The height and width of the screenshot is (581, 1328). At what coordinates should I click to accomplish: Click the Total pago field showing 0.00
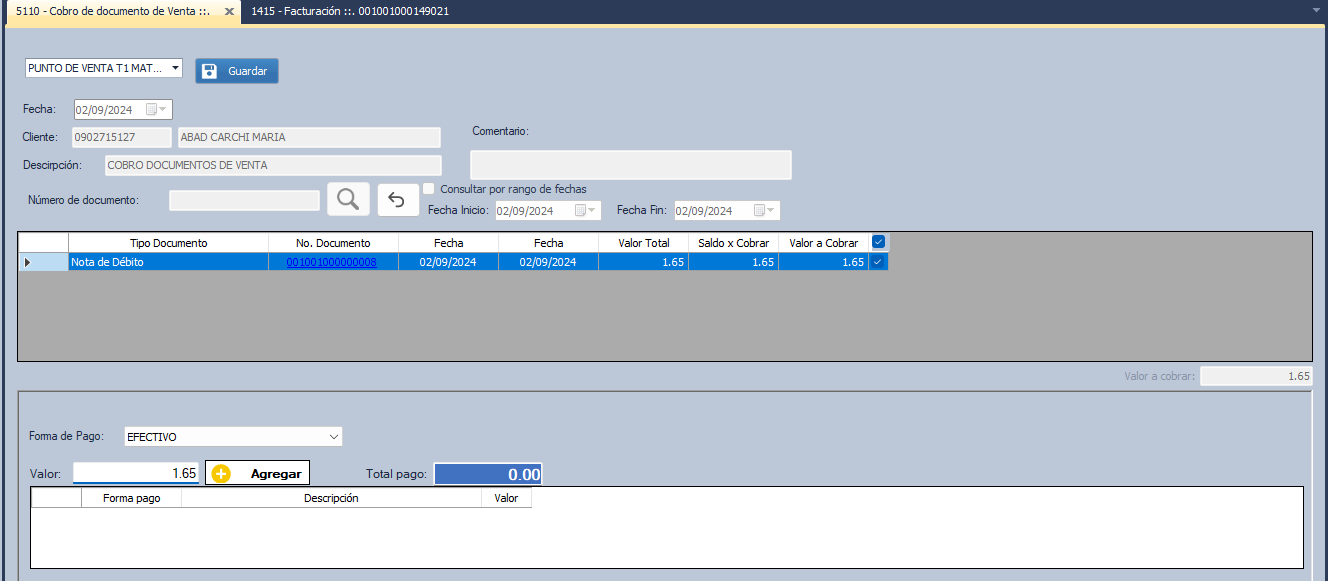[488, 474]
